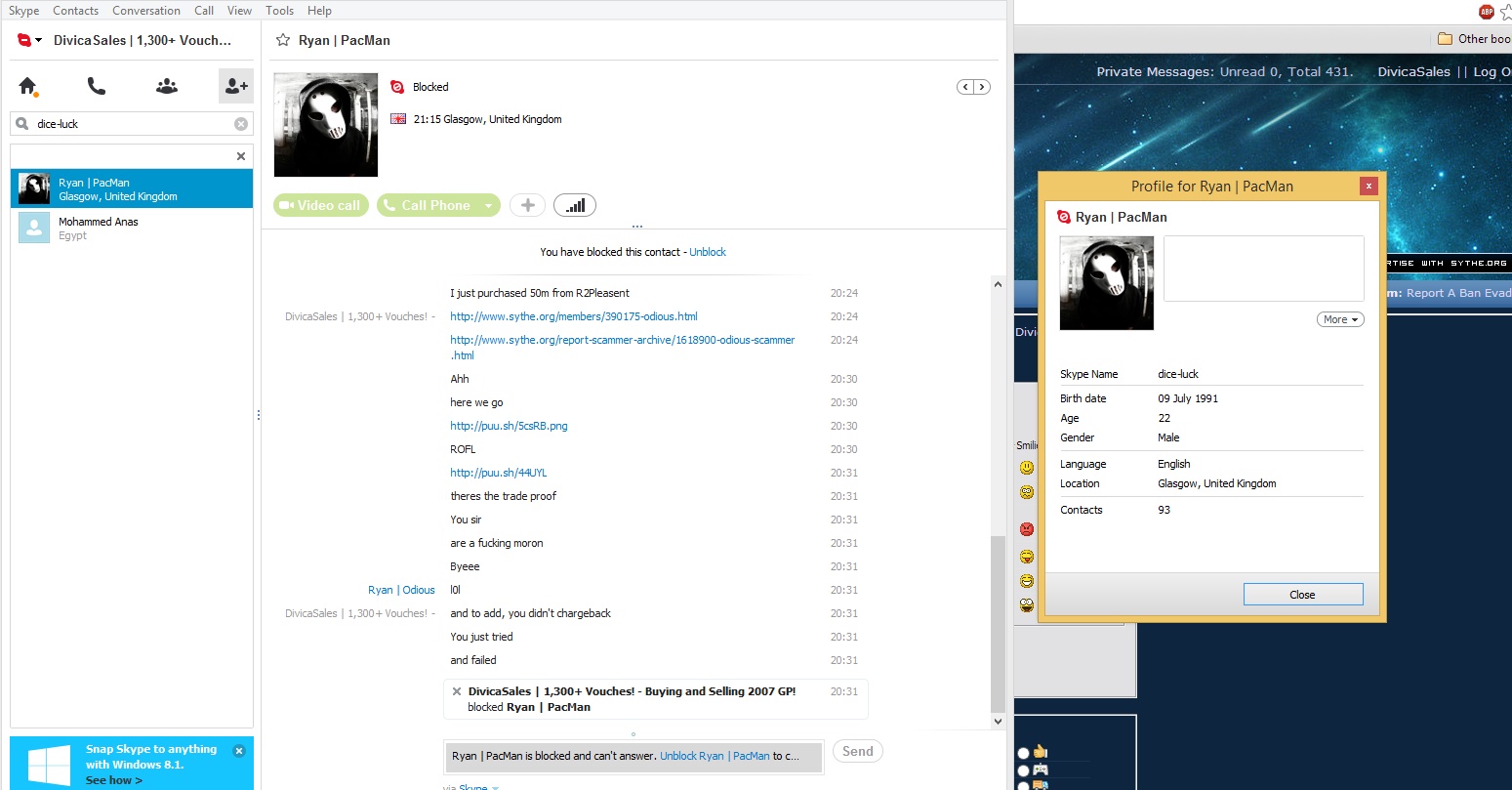
Task: Click the Send button
Action: coord(858,751)
